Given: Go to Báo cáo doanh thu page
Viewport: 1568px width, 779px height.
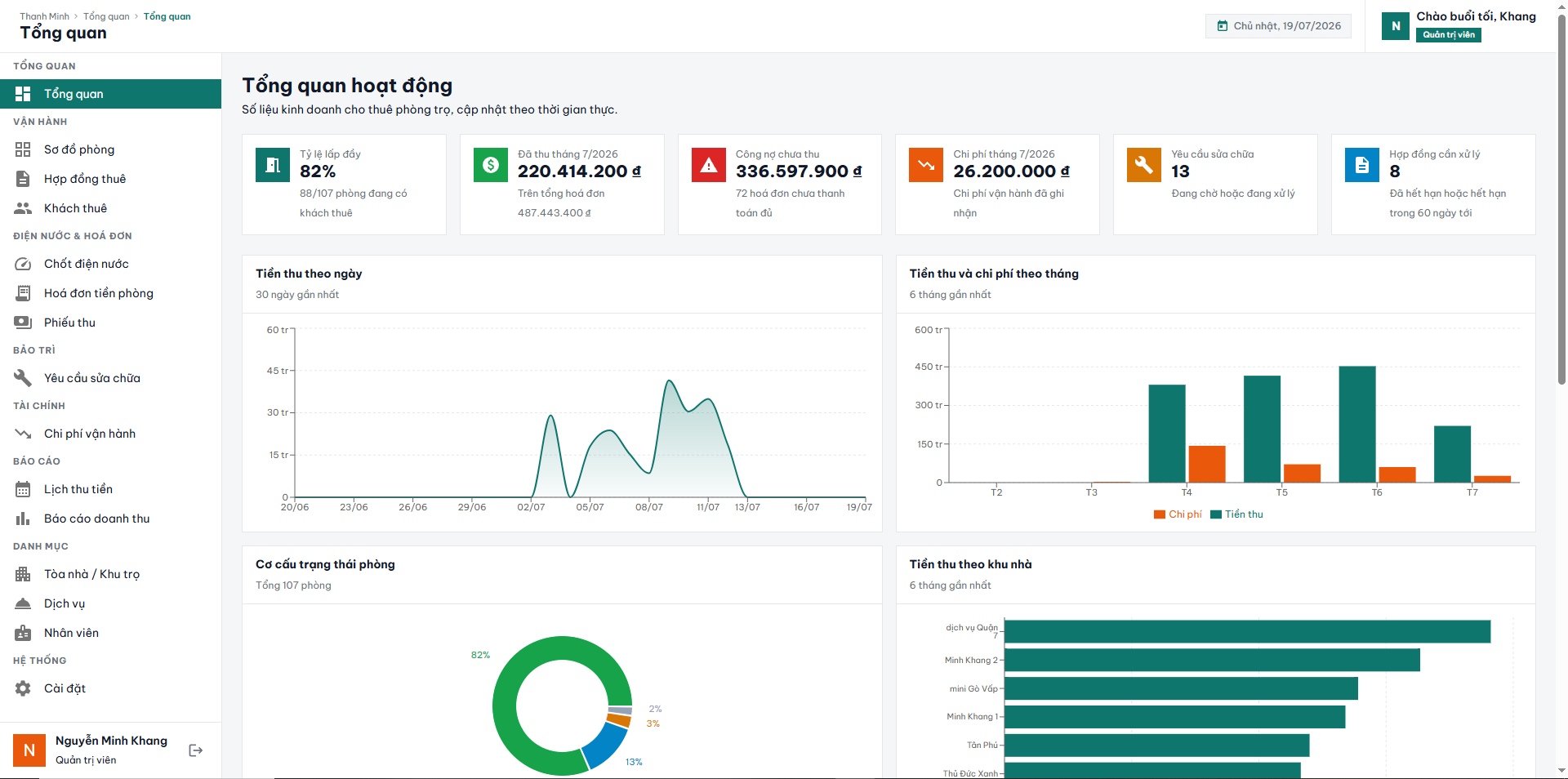Looking at the screenshot, I should (110, 519).
